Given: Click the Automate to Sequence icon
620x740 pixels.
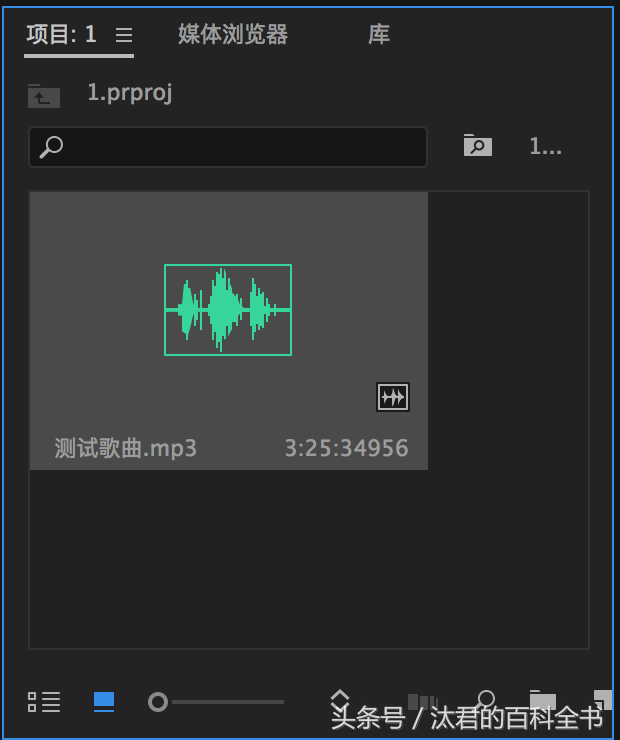Looking at the screenshot, I should 423,702.
